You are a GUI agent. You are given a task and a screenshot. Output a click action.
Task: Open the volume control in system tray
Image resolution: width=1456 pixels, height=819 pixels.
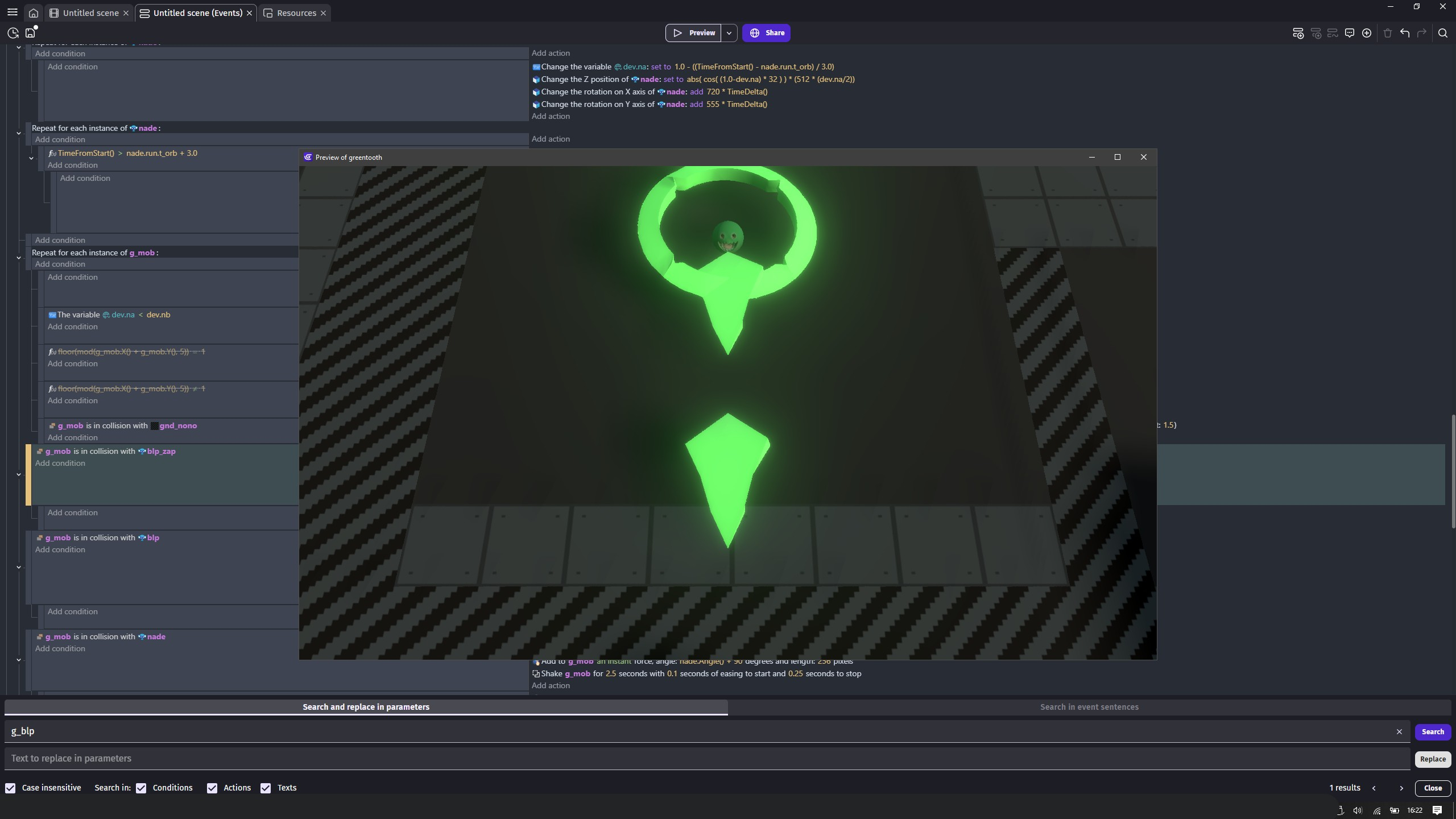click(1358, 810)
